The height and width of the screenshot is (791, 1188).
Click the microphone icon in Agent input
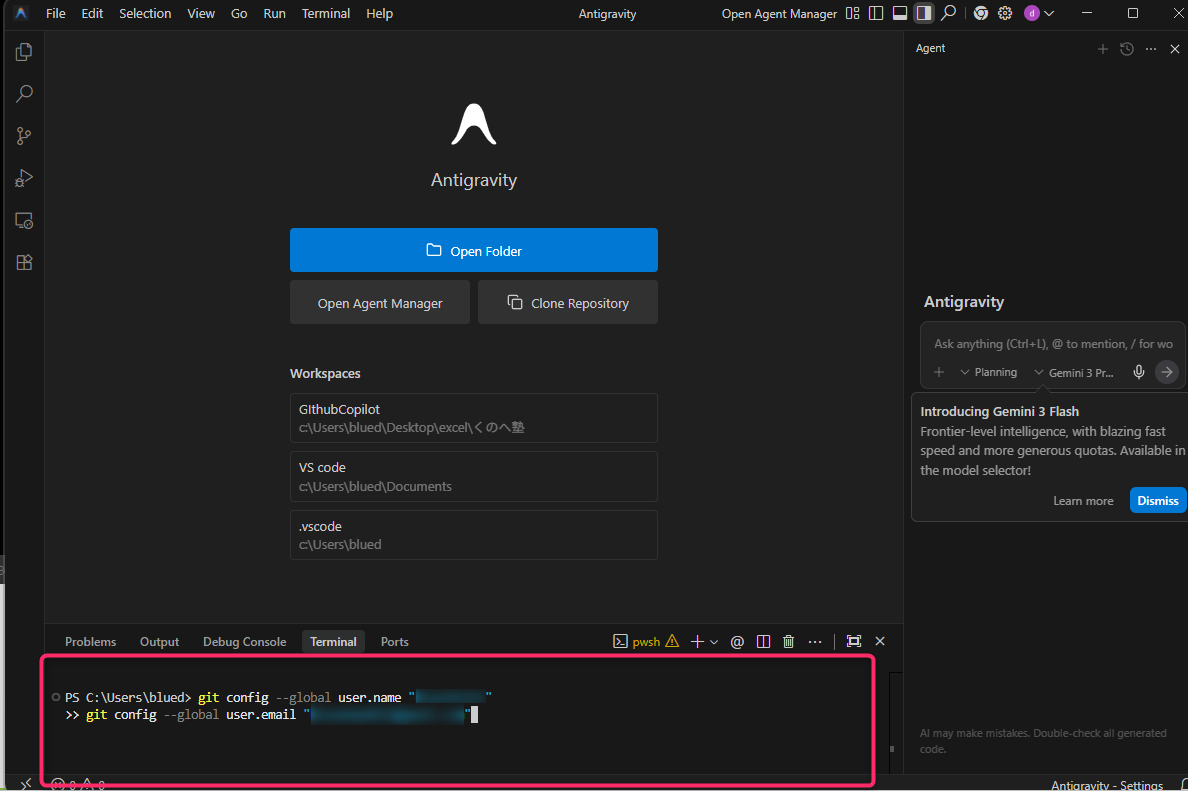1138,372
